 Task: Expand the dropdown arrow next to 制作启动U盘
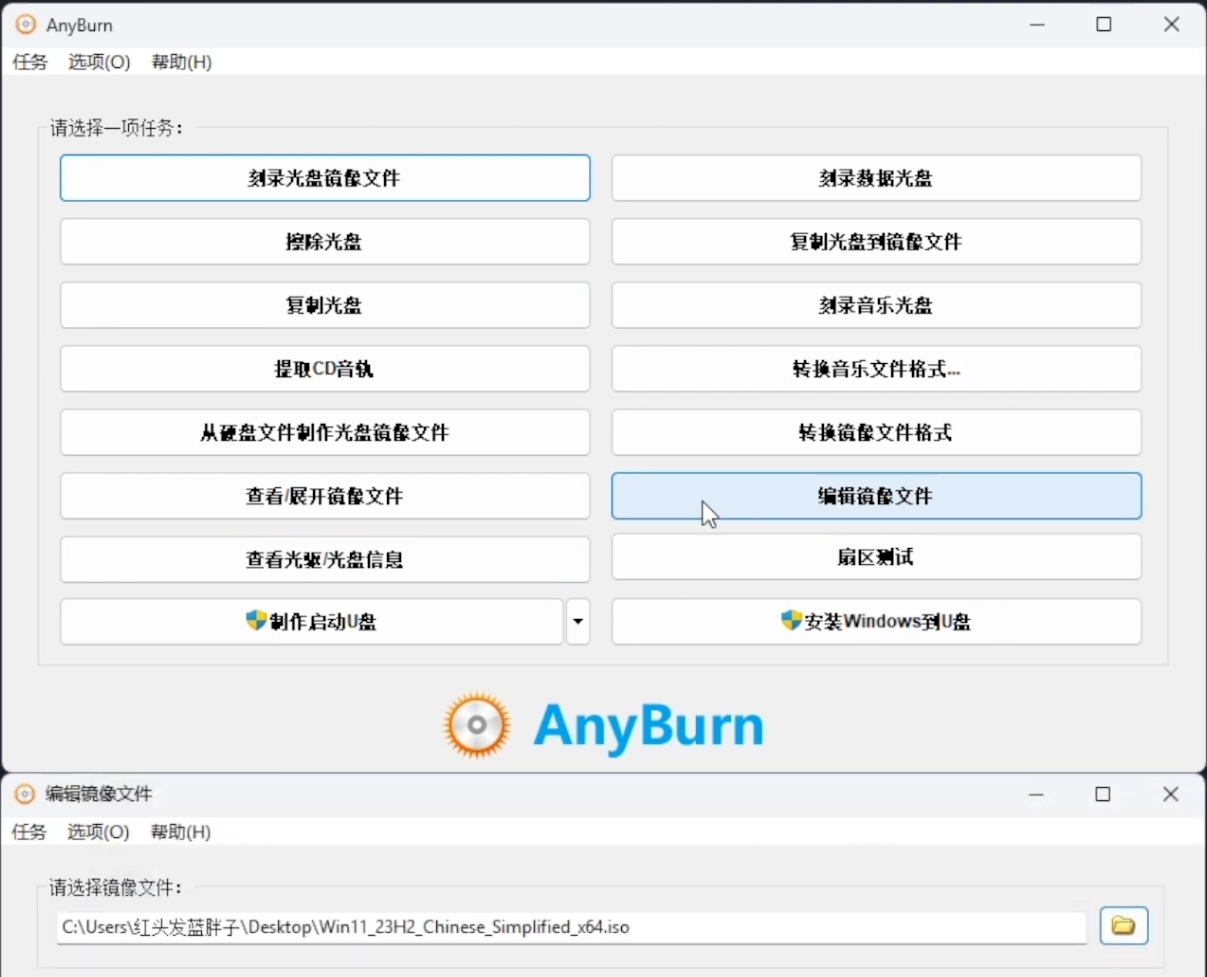577,622
